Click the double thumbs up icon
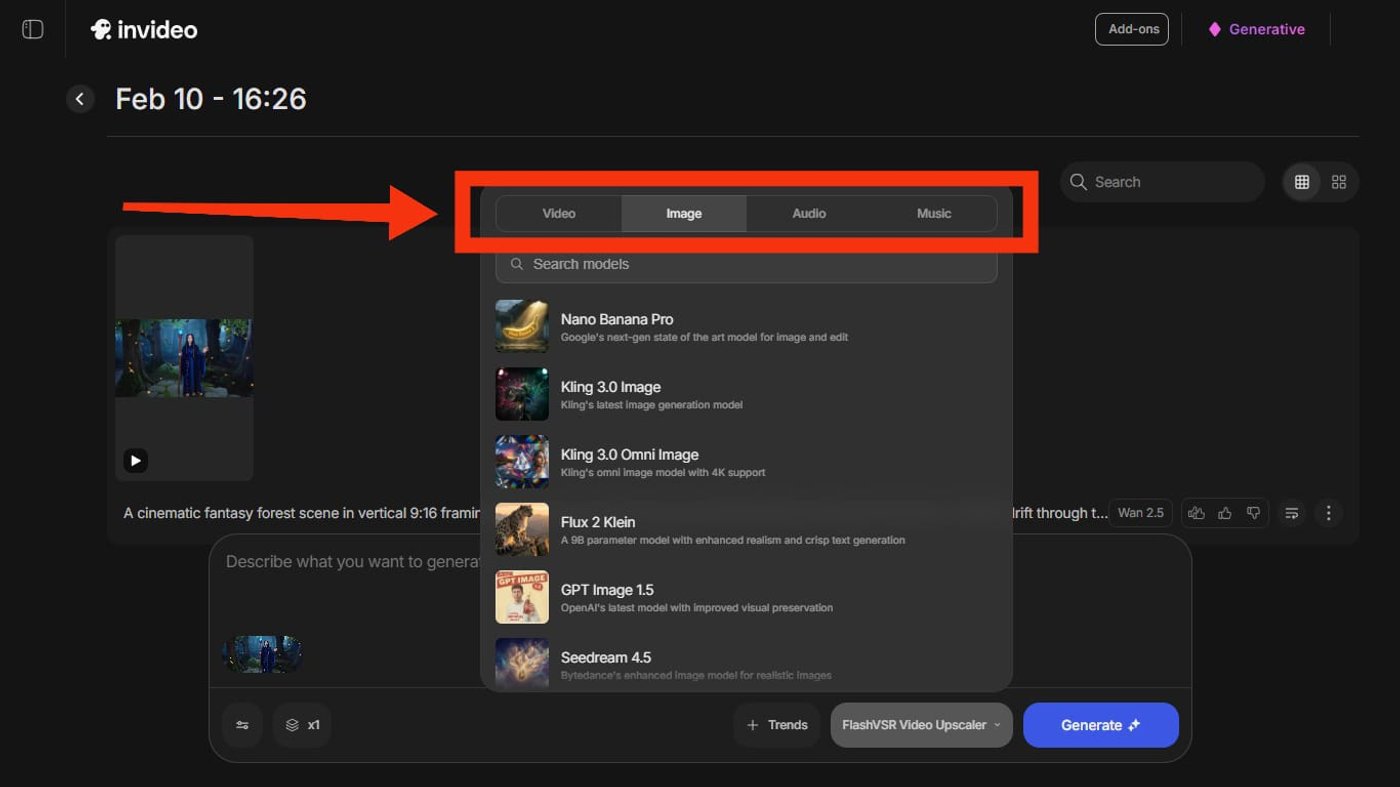Viewport: 1400px width, 787px height. 1196,513
